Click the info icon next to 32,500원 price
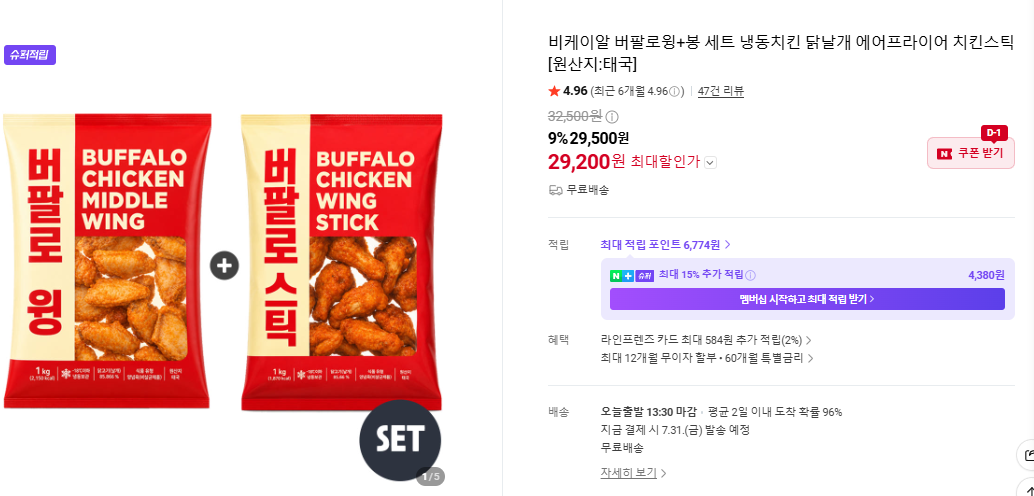This screenshot has height=496, width=1034. pyautogui.click(x=612, y=117)
